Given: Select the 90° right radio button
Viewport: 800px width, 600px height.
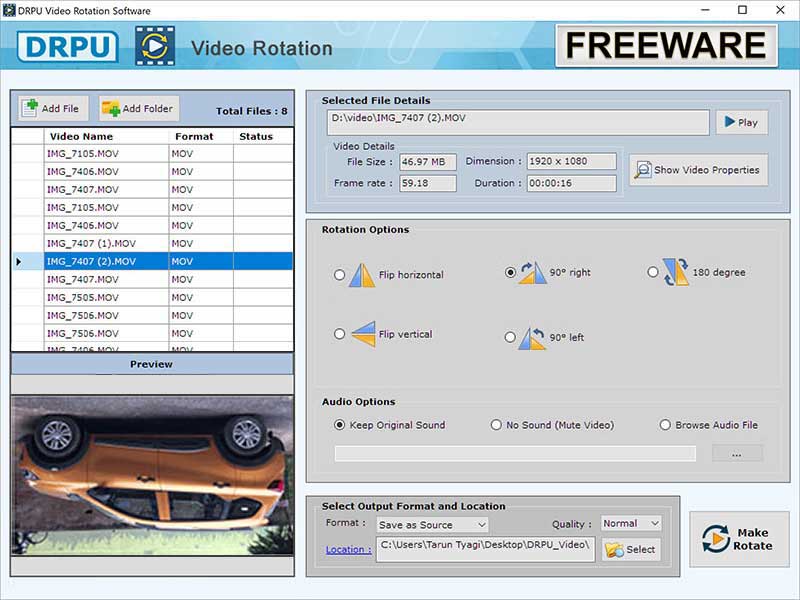Looking at the screenshot, I should 510,272.
